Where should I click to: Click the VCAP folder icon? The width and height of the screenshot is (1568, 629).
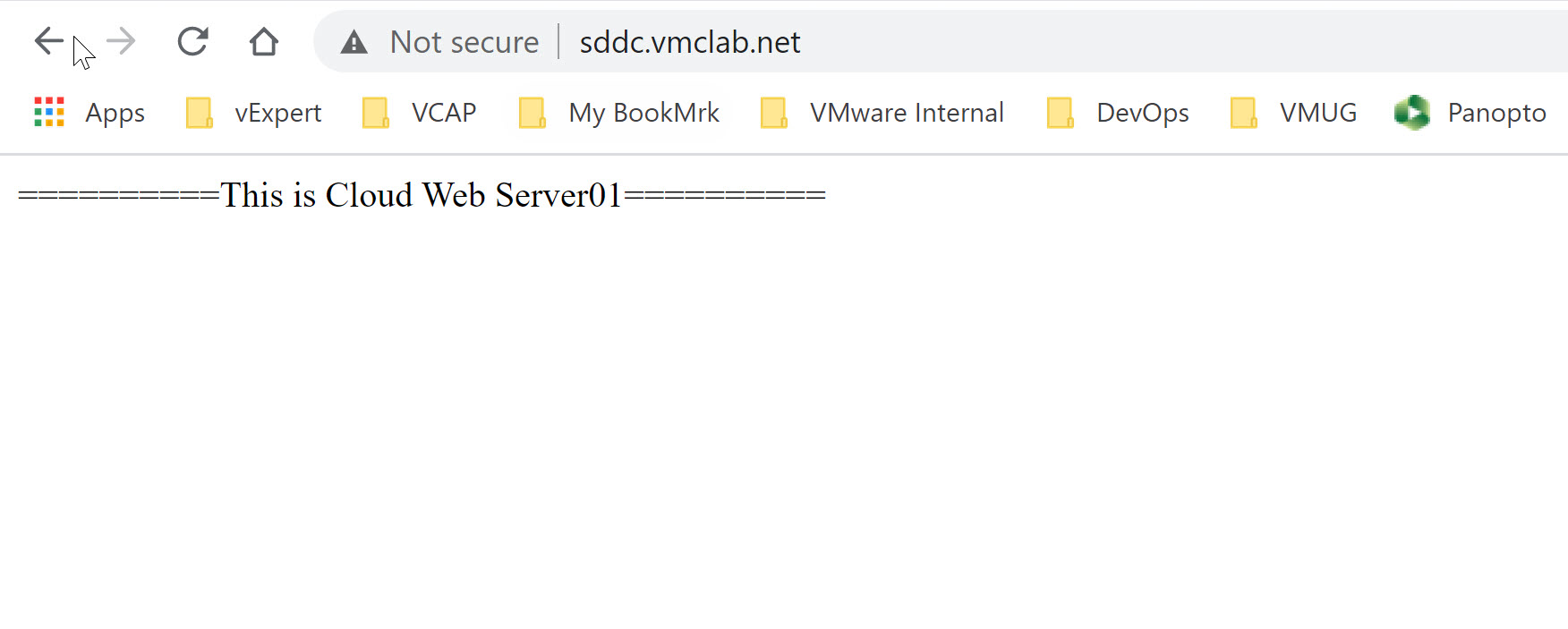pyautogui.click(x=376, y=113)
